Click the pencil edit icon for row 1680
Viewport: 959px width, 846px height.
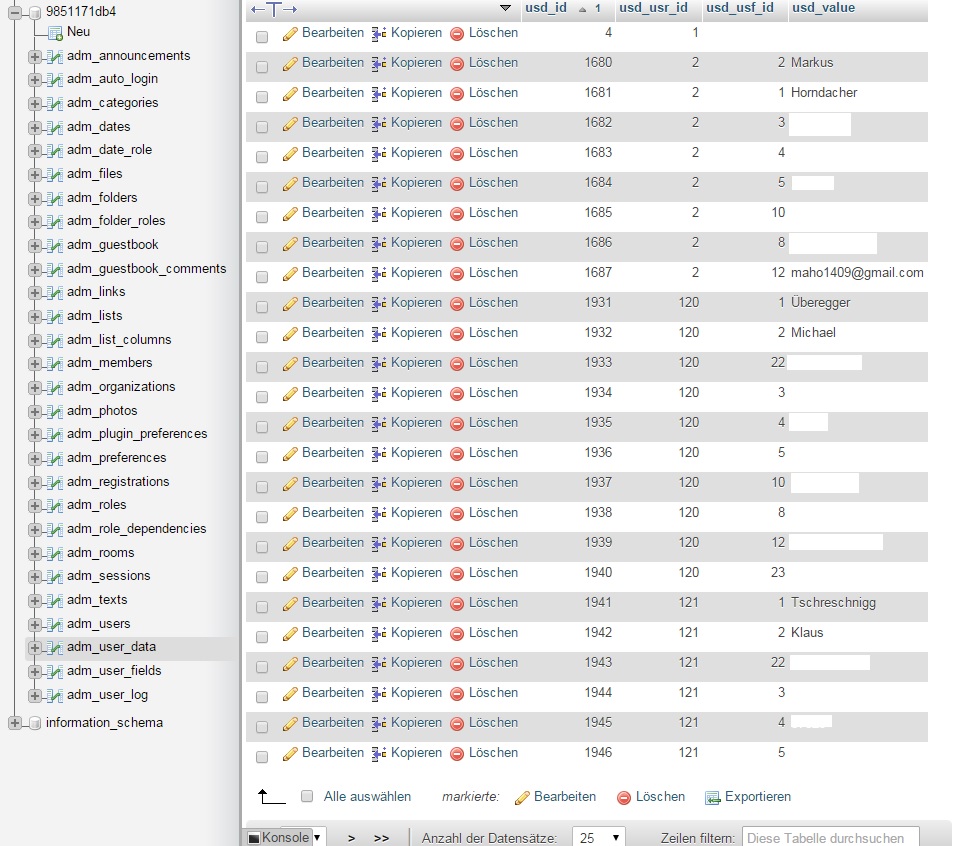[x=290, y=63]
